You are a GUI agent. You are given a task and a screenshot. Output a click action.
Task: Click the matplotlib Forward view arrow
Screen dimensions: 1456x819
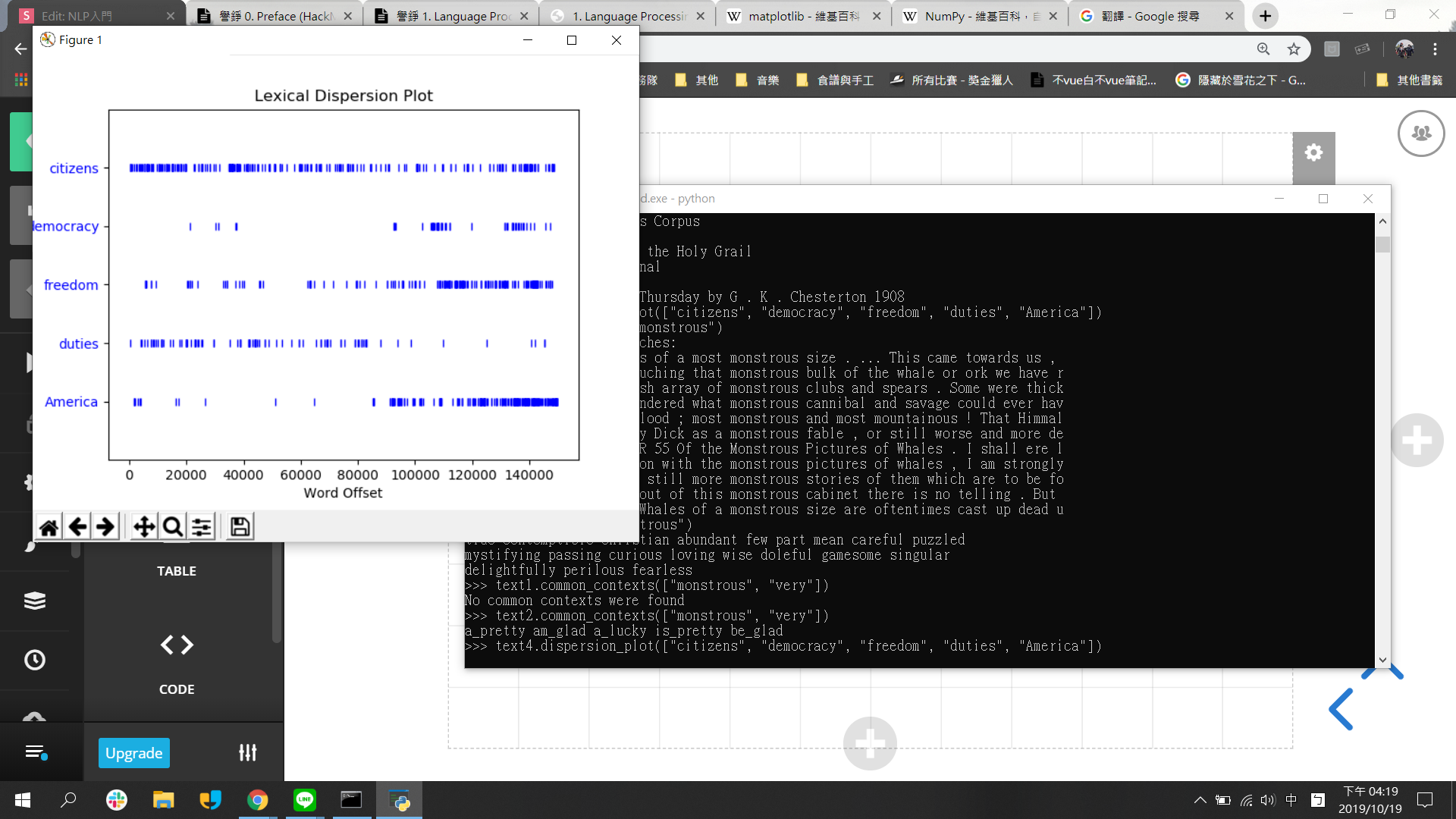point(105,526)
